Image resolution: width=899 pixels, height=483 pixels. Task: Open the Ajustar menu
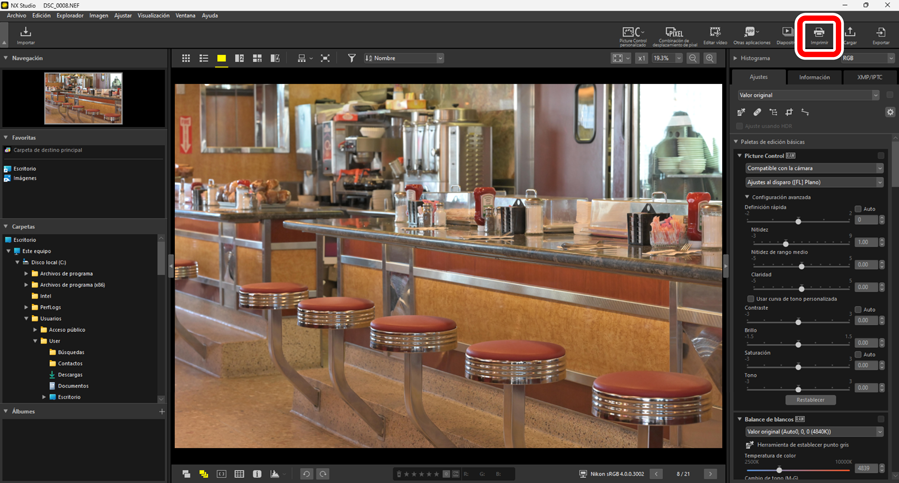[x=122, y=16]
